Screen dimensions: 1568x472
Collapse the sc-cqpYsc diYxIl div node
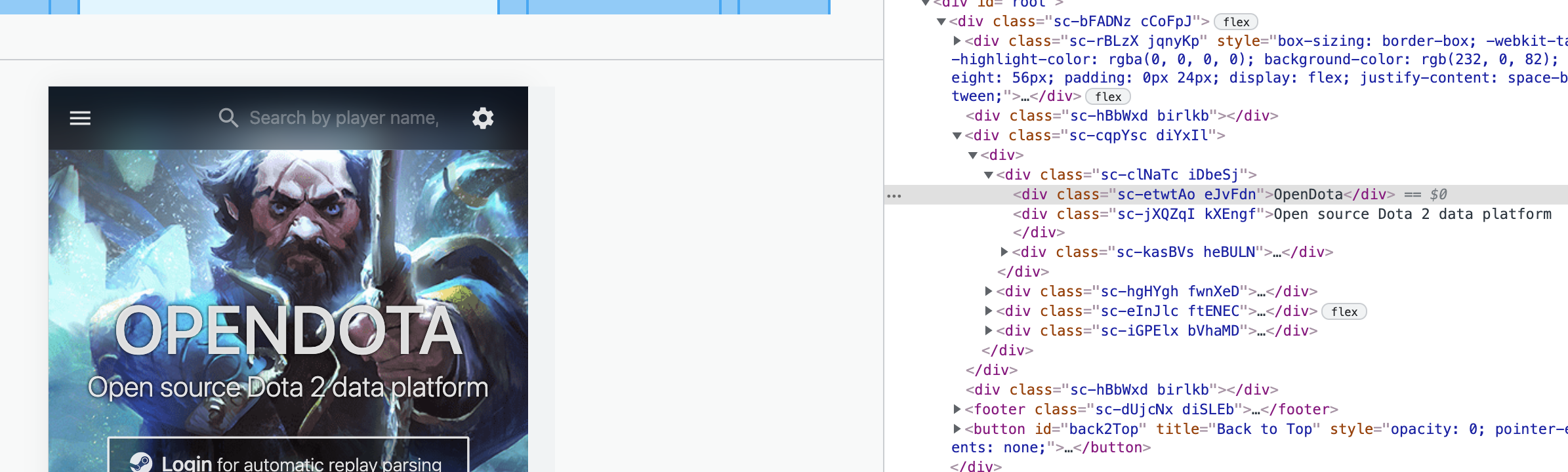click(x=957, y=136)
